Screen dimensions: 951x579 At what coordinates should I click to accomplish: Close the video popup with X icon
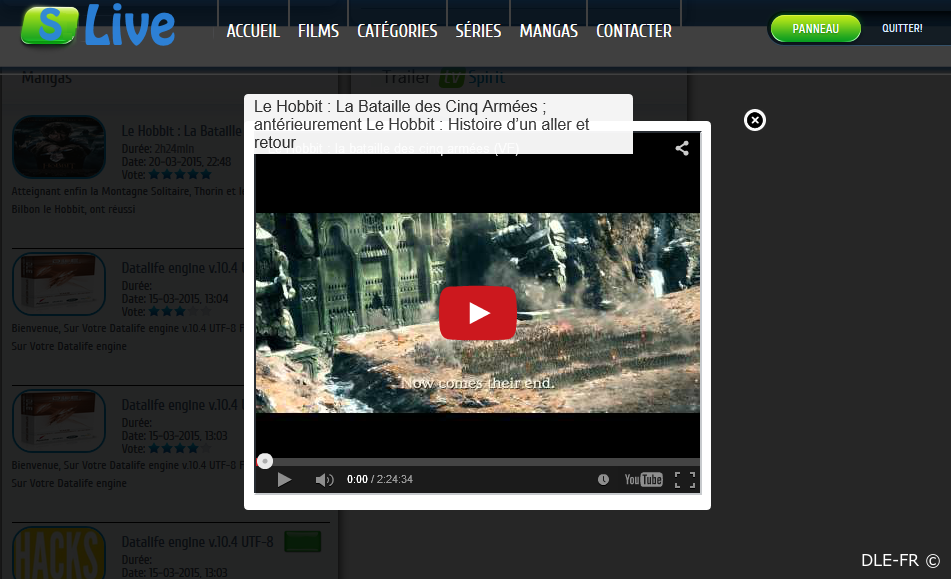[754, 120]
